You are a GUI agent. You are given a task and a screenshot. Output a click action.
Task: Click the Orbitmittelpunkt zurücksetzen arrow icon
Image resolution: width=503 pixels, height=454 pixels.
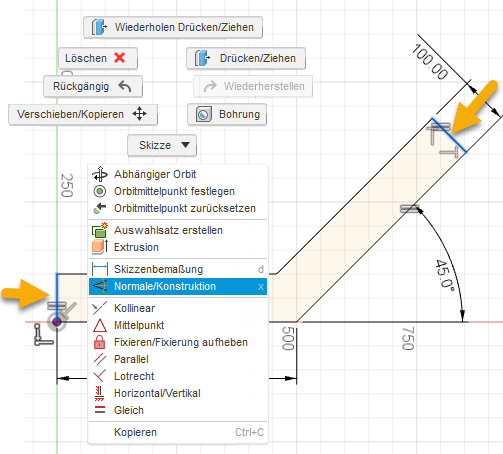[x=100, y=208]
